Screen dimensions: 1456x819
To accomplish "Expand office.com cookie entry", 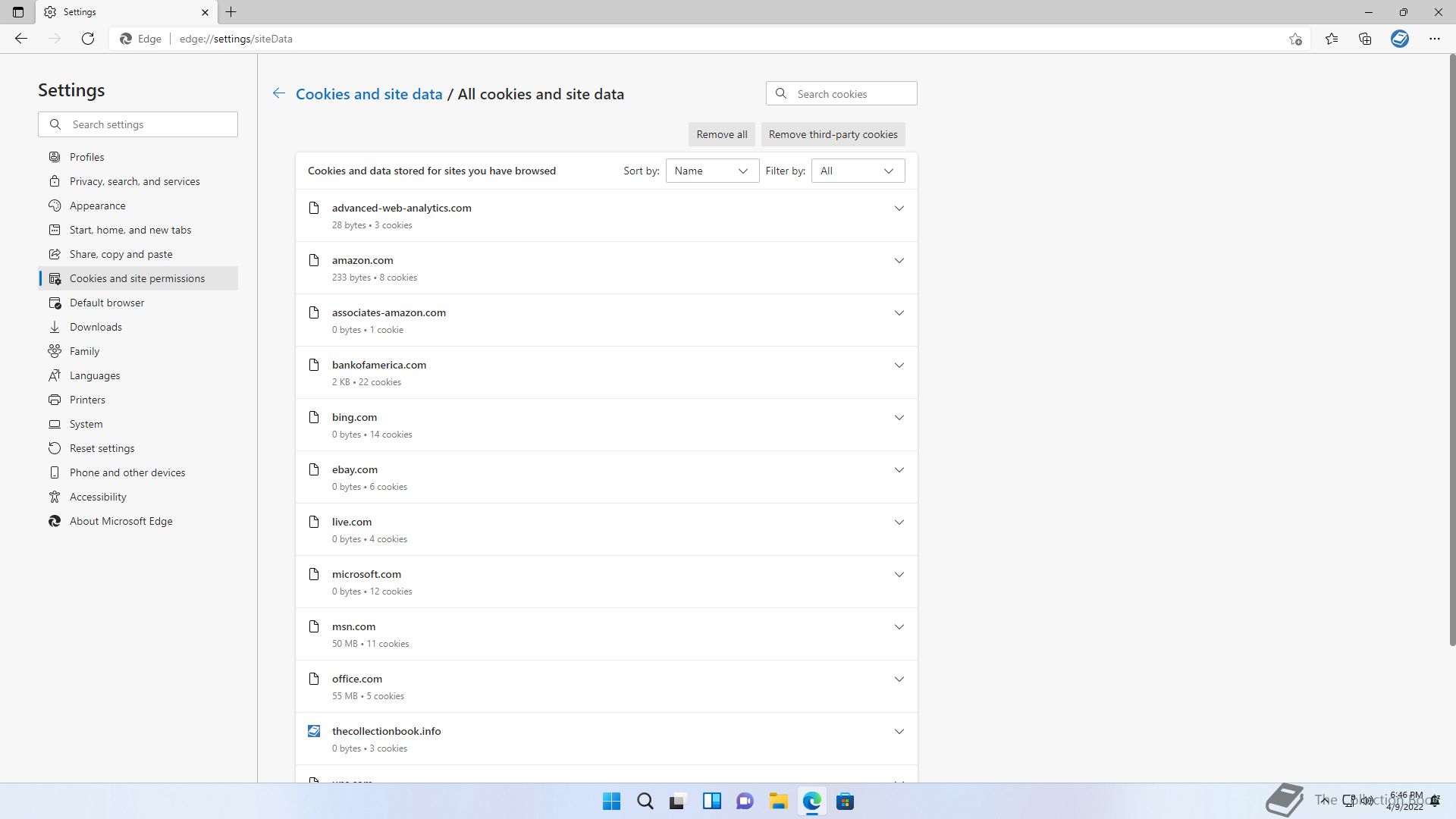I will point(899,679).
